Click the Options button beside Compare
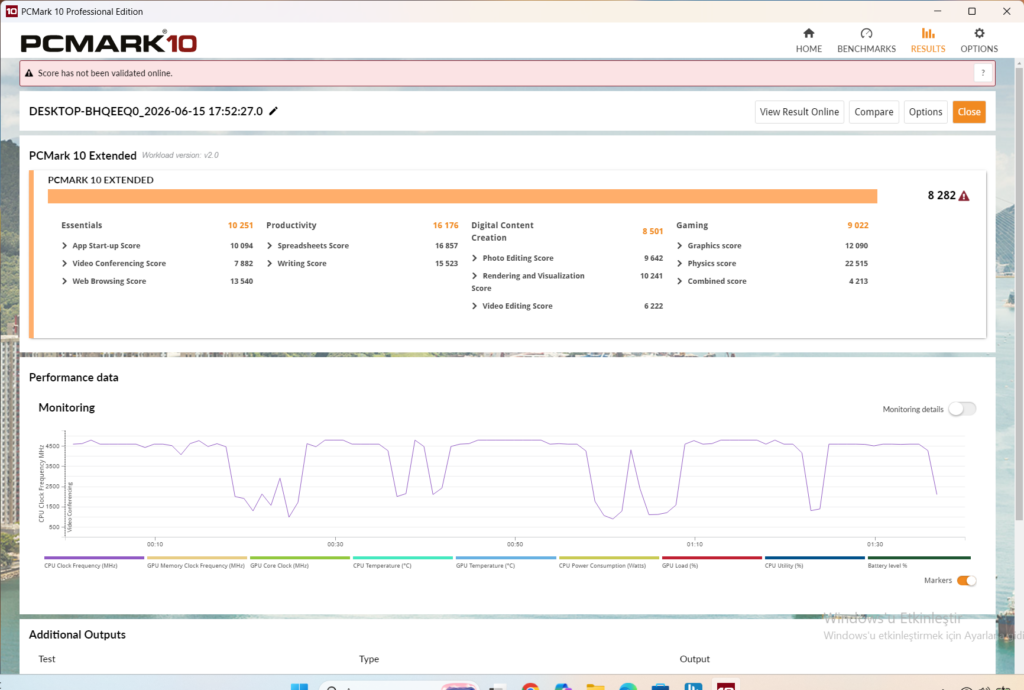Image resolution: width=1024 pixels, height=690 pixels. [925, 112]
